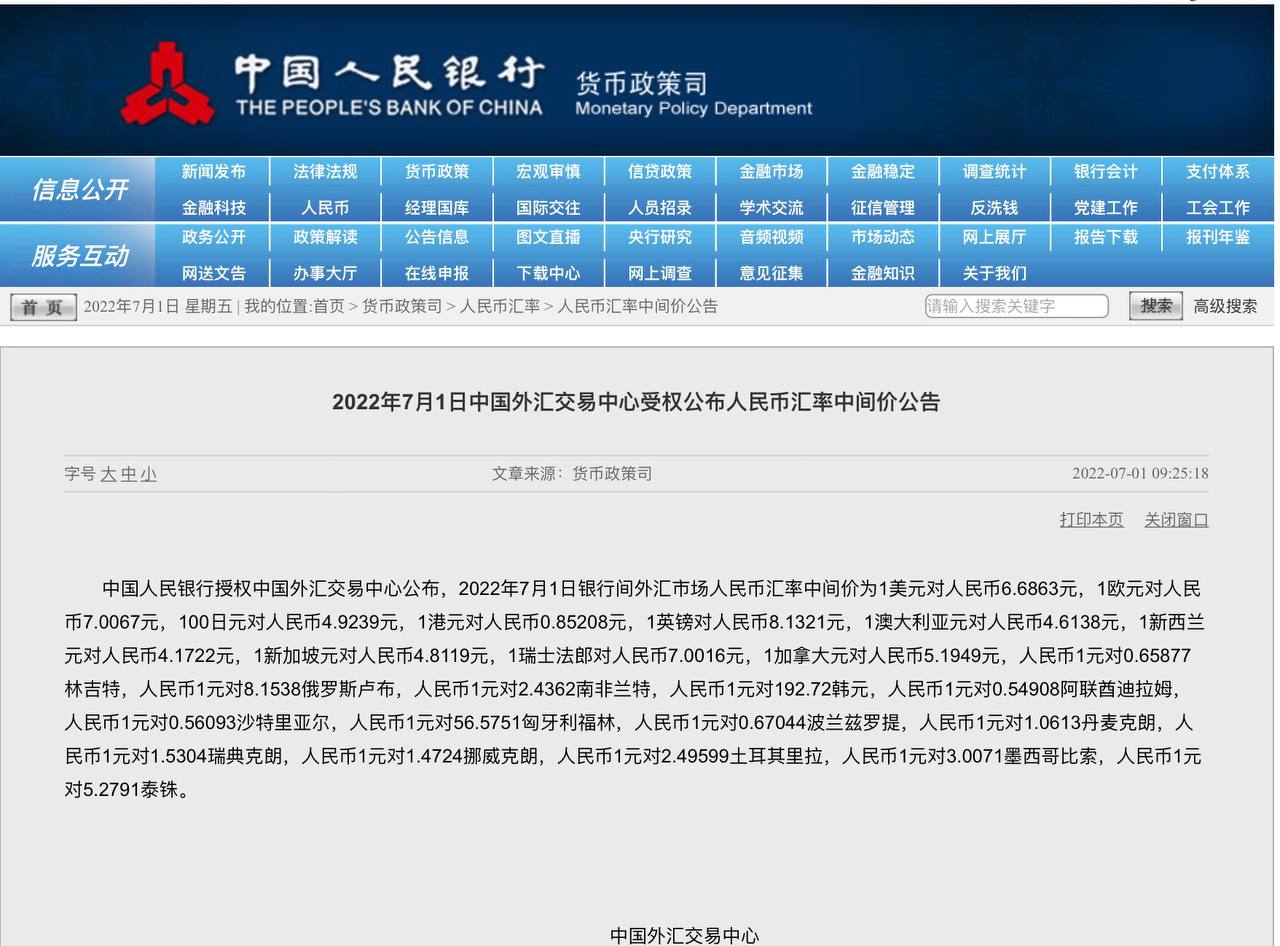Viewport: 1280px width, 946px height.
Task: Follow the 人民币汇率 breadcrumb link
Action: pos(499,306)
